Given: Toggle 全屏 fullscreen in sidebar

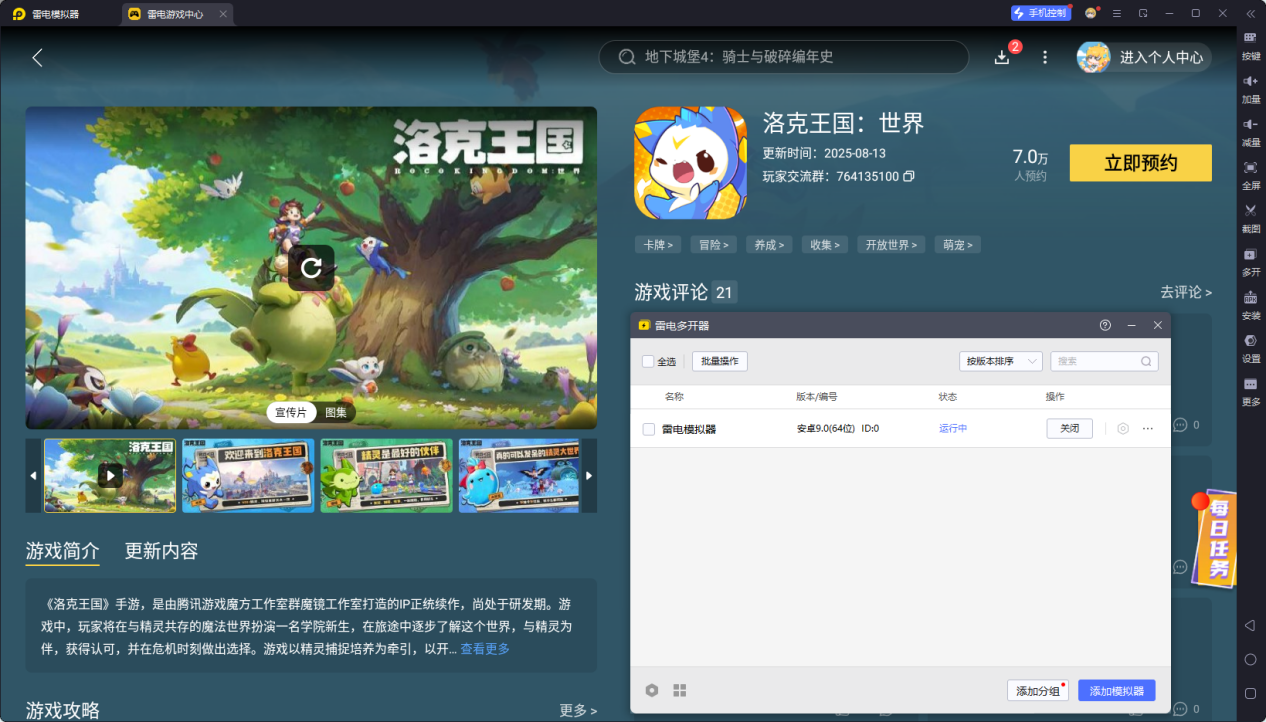Looking at the screenshot, I should point(1250,175).
